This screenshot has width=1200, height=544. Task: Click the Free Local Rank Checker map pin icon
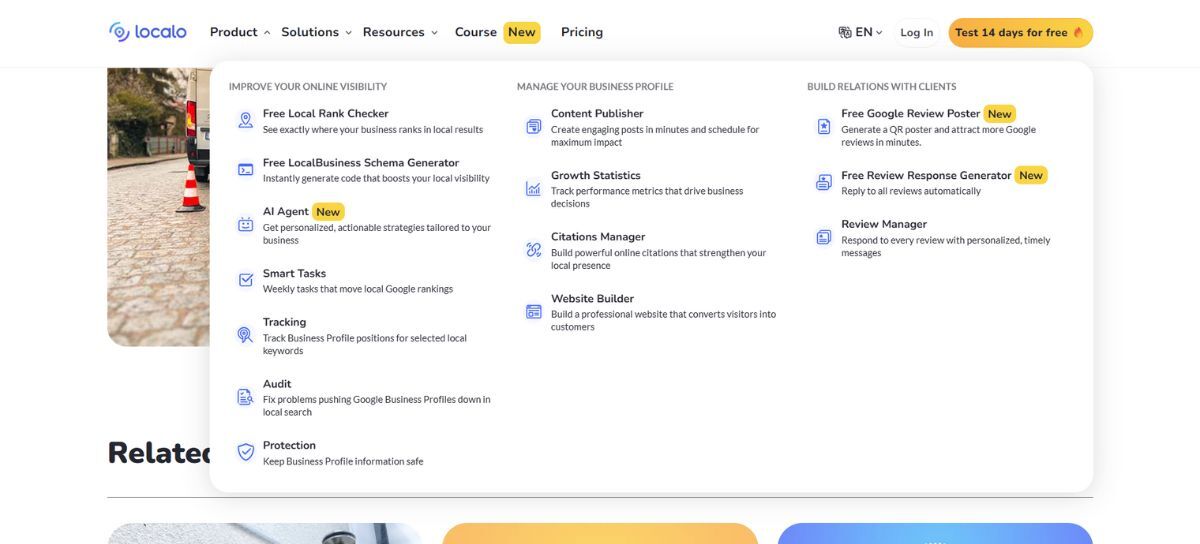click(245, 121)
